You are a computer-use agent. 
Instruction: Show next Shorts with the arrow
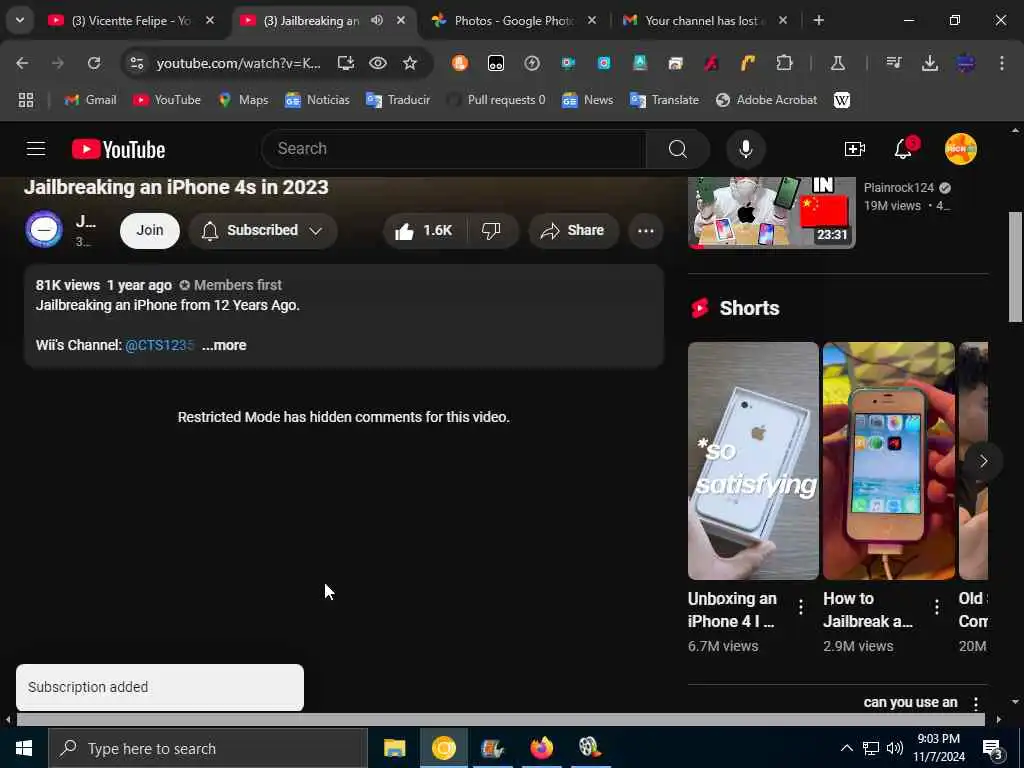click(983, 461)
